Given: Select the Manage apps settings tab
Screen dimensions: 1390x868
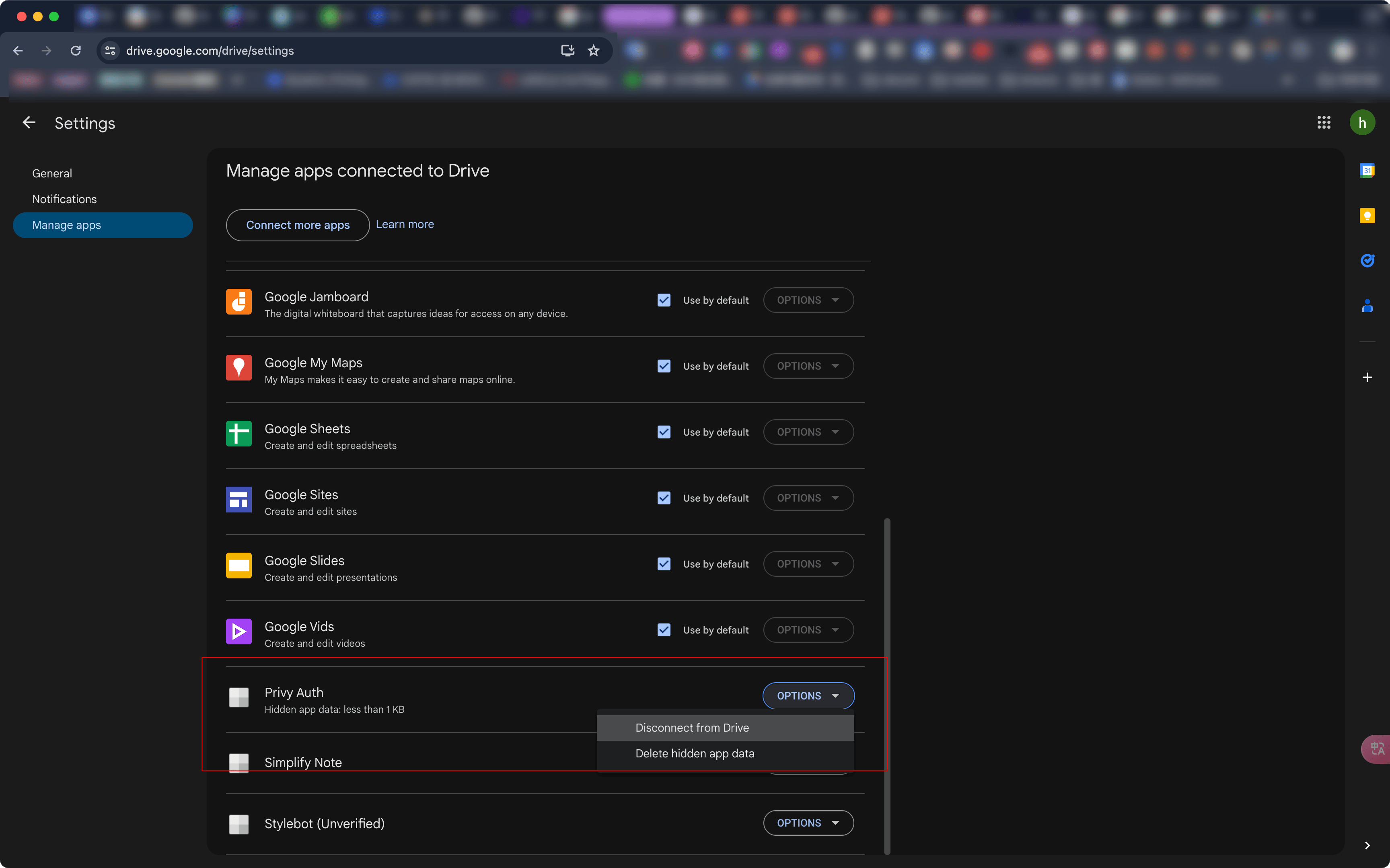Looking at the screenshot, I should (103, 225).
